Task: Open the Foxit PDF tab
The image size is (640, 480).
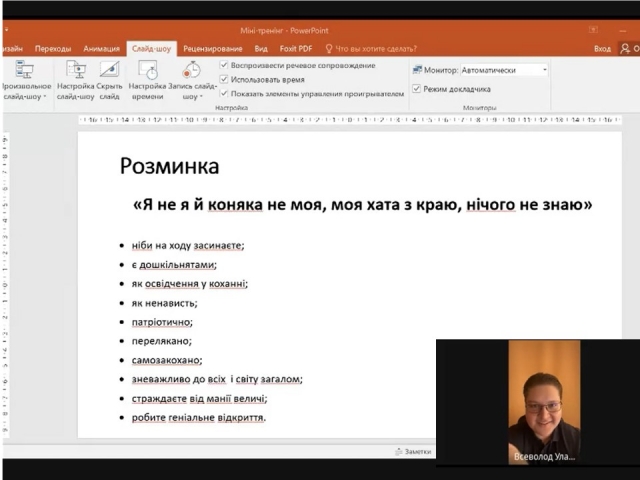Action: click(x=296, y=49)
